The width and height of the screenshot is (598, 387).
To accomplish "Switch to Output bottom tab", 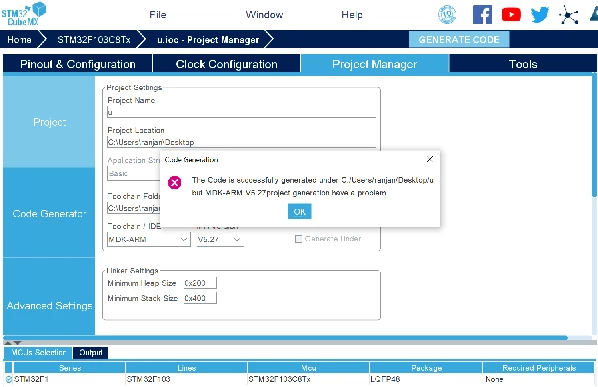I will [x=90, y=352].
